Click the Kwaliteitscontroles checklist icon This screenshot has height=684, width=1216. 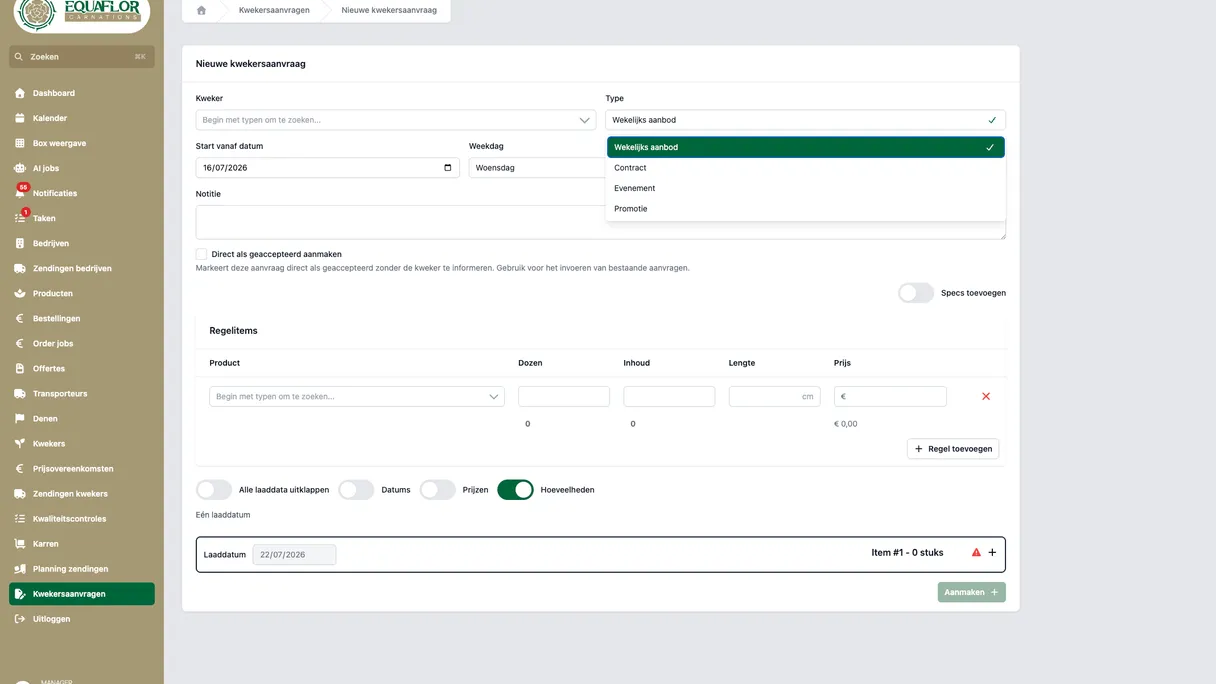point(19,518)
